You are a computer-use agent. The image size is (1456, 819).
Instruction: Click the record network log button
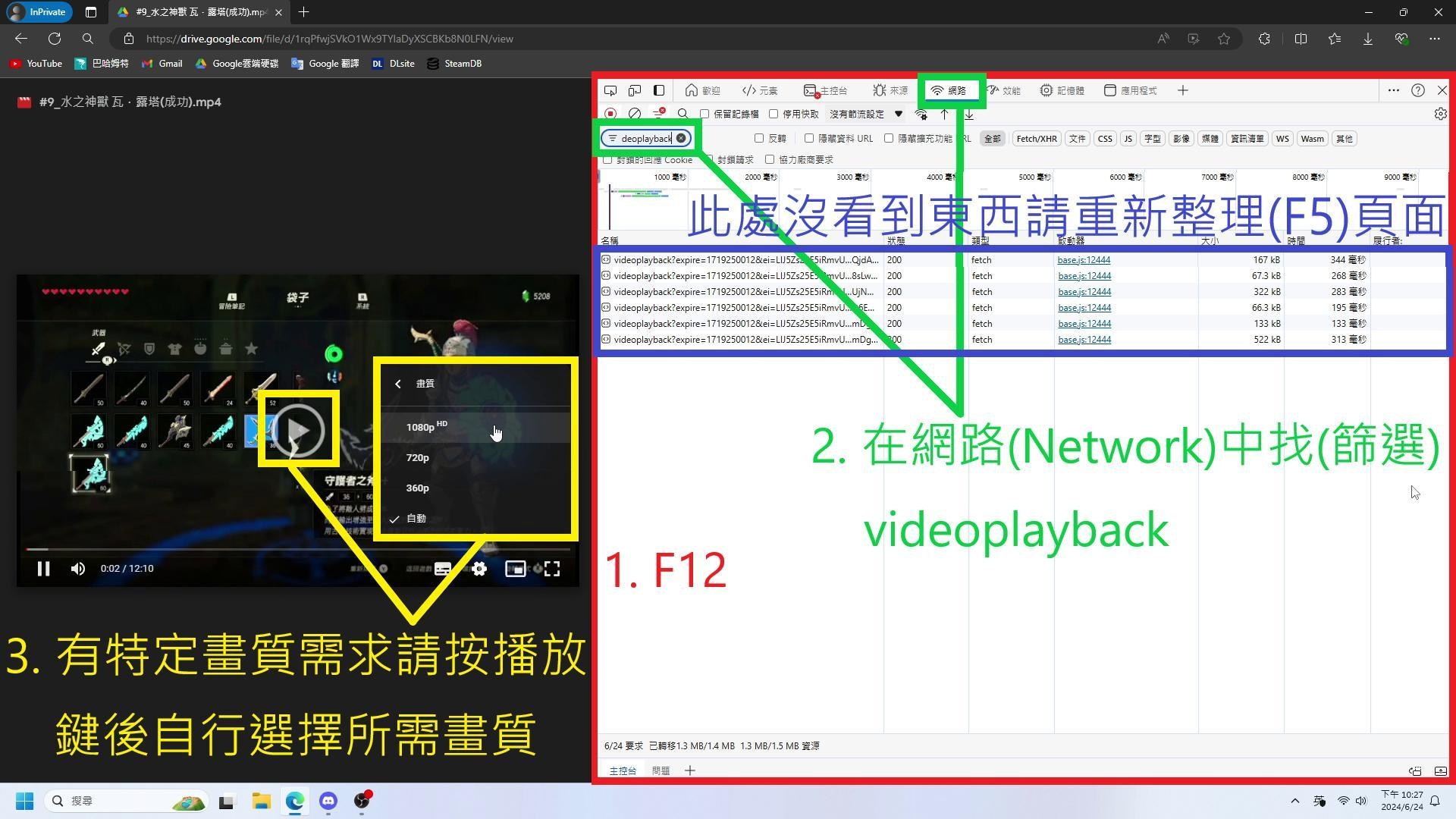coord(610,114)
